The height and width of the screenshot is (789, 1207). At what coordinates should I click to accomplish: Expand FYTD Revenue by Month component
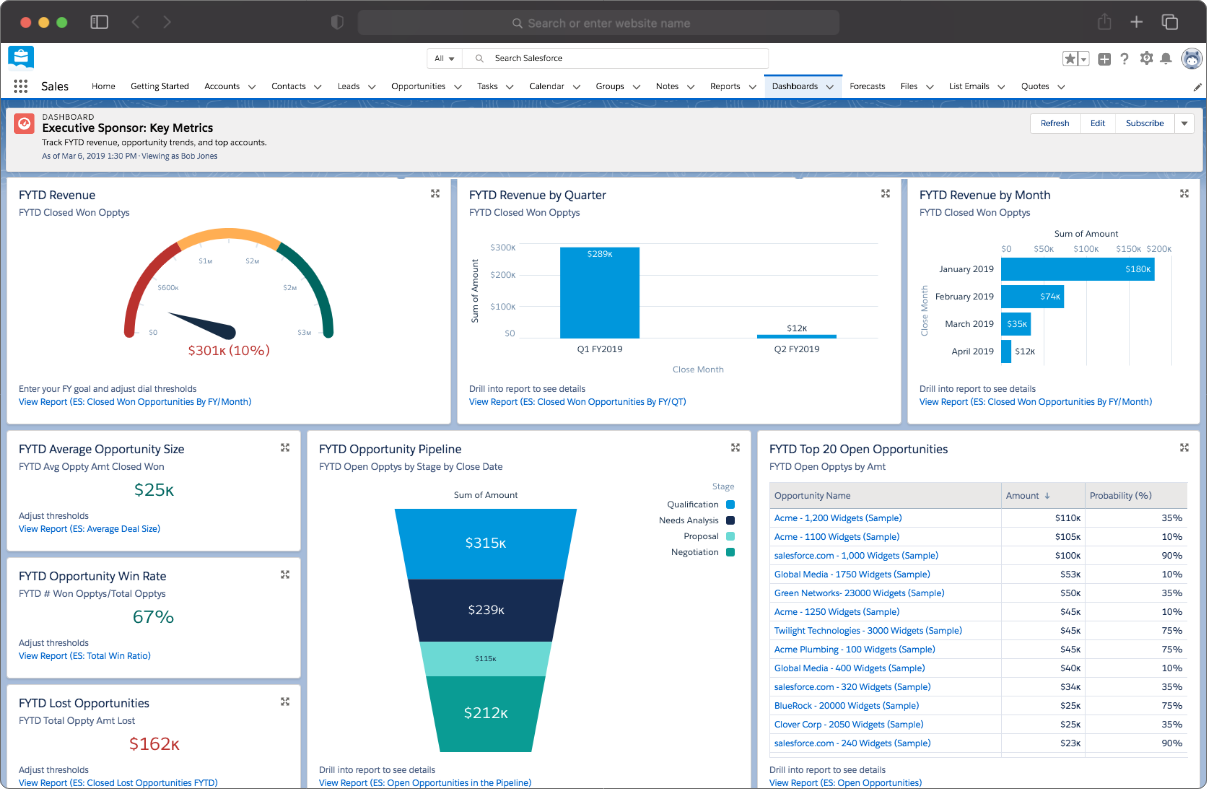pyautogui.click(x=1184, y=194)
